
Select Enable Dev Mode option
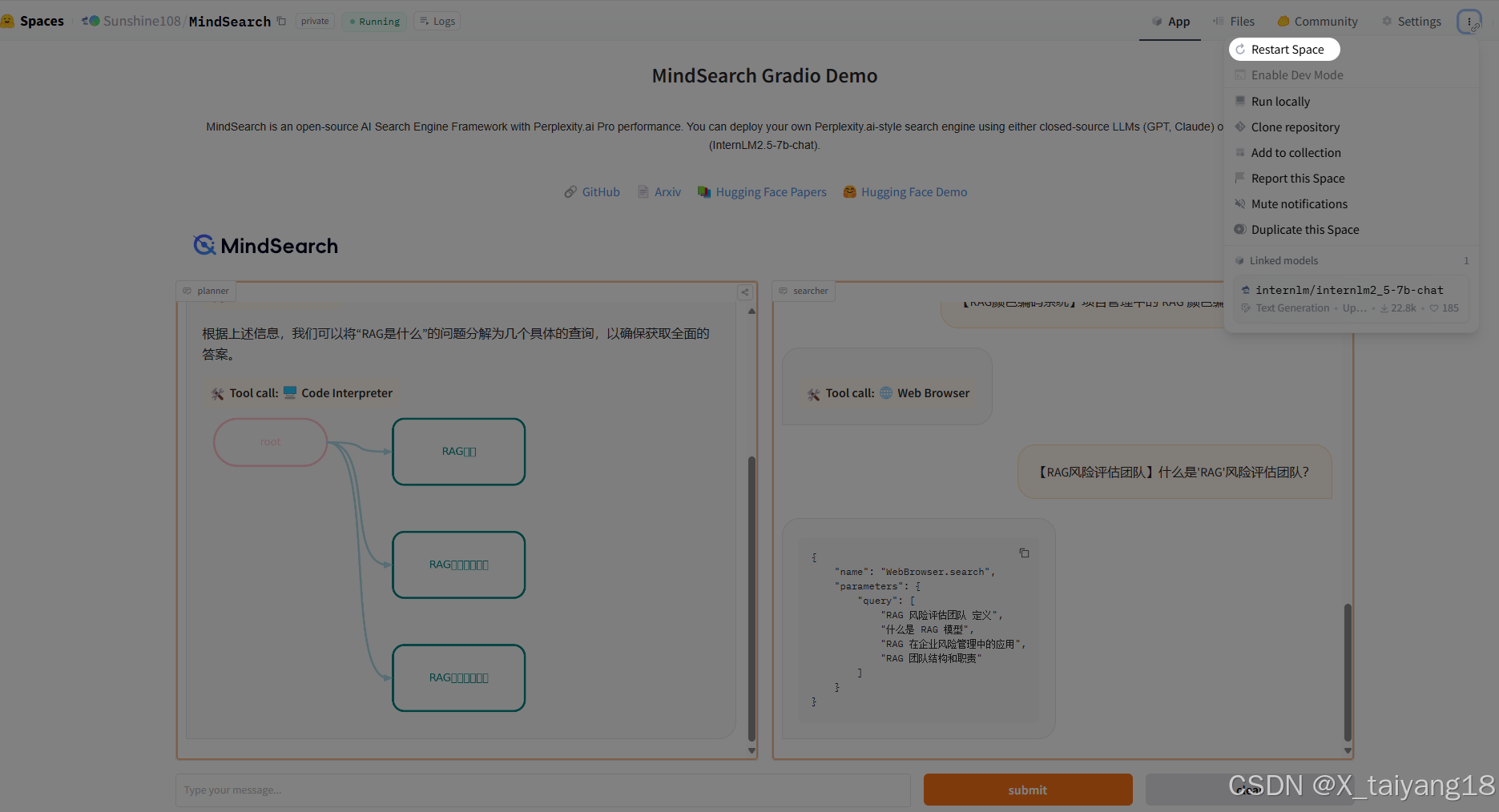1296,75
